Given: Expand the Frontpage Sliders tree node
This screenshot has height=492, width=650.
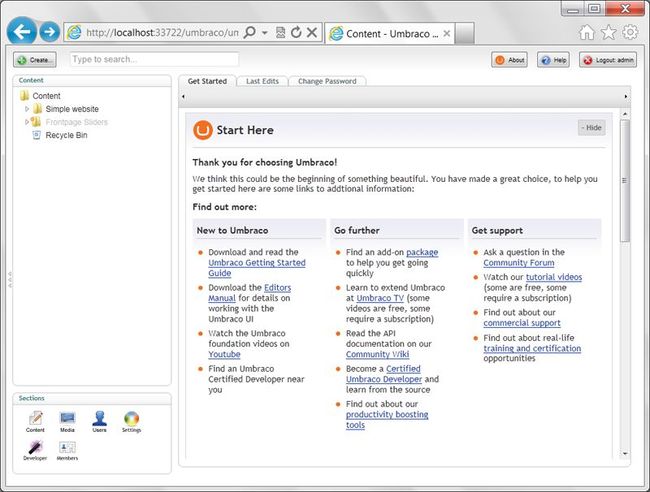Looking at the screenshot, I should pyautogui.click(x=27, y=122).
